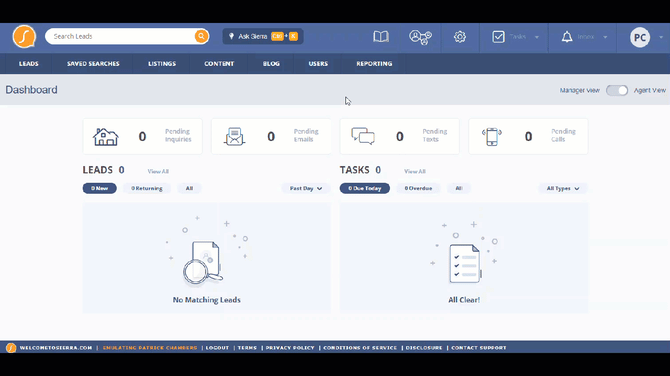Screen dimensions: 670x376
Task: Click the Sierra orange logo icon
Action: pos(24,36)
